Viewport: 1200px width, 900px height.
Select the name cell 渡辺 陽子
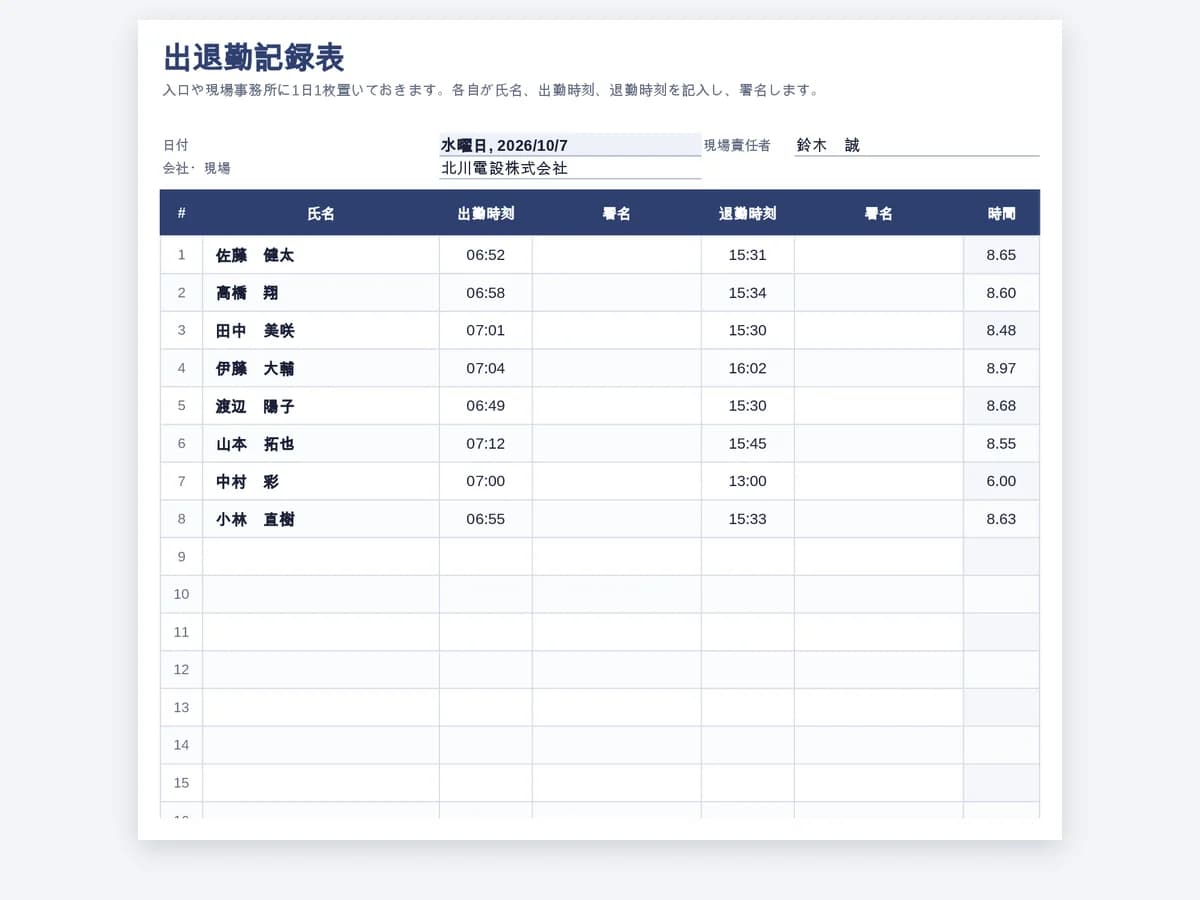[x=321, y=406]
